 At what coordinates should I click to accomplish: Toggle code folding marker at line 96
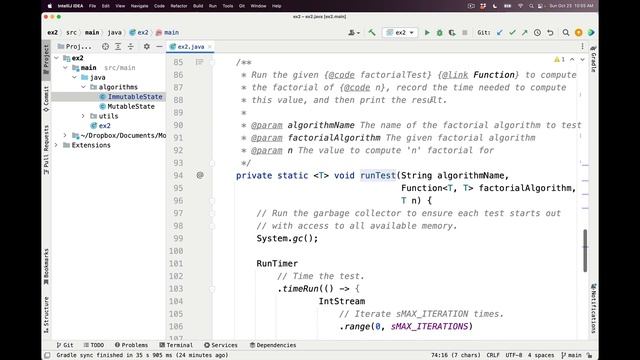point(212,200)
